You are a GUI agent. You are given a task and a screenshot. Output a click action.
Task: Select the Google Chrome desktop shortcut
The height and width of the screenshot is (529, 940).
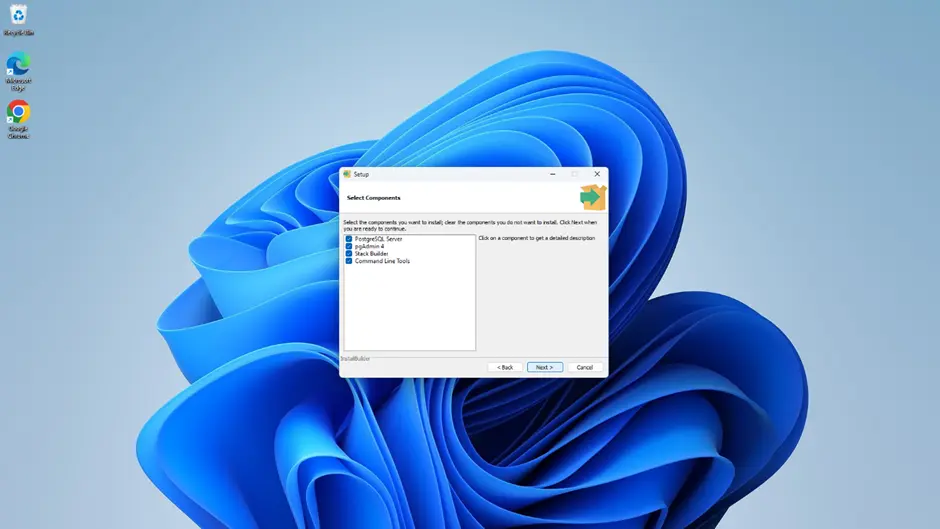coord(19,119)
